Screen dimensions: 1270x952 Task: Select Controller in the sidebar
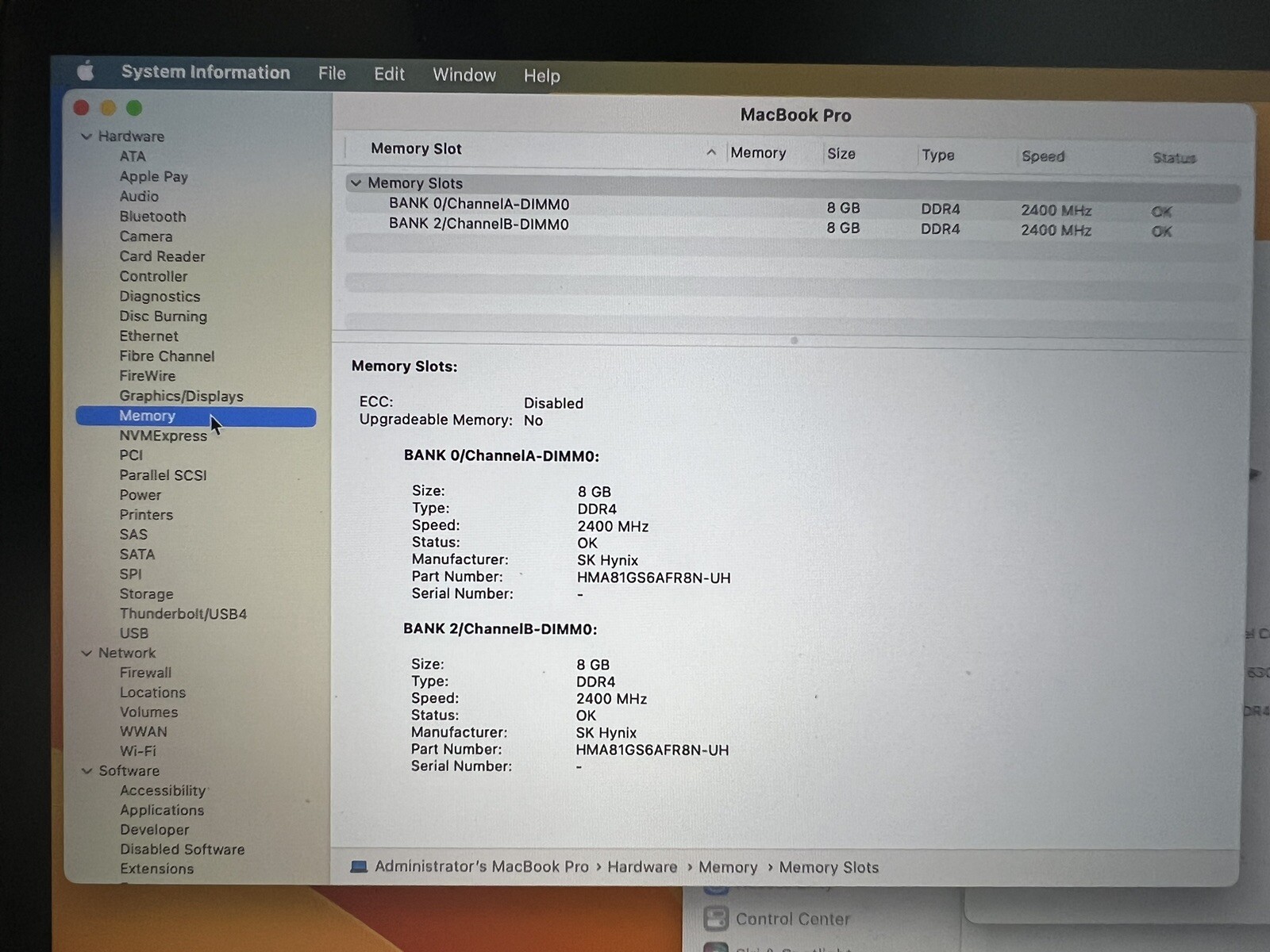pos(153,276)
